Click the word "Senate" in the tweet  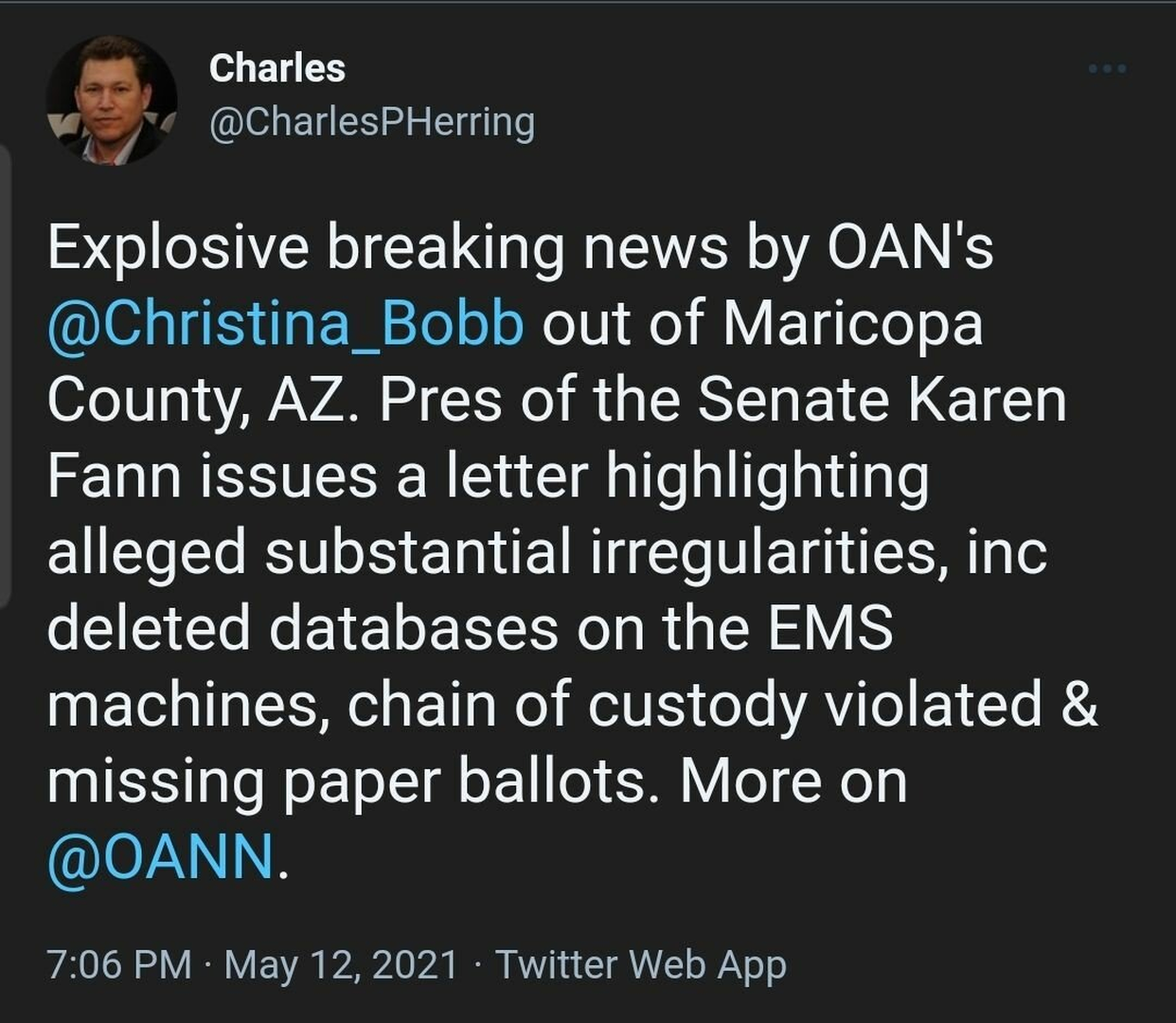coord(793,400)
